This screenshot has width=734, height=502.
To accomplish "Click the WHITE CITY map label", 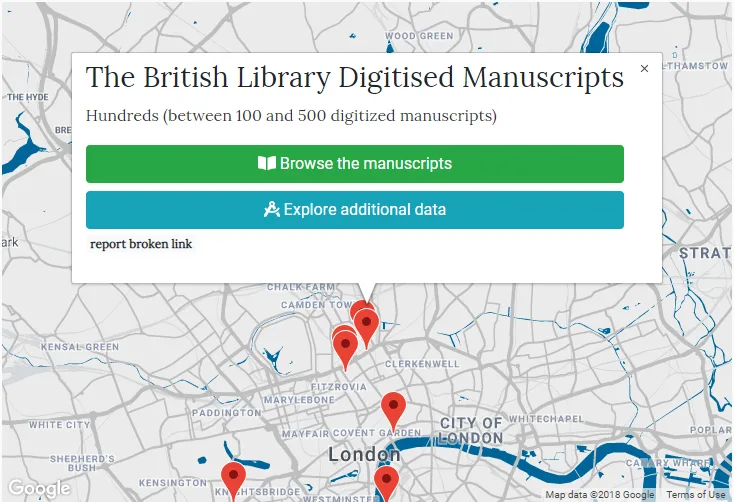I will point(59,425).
